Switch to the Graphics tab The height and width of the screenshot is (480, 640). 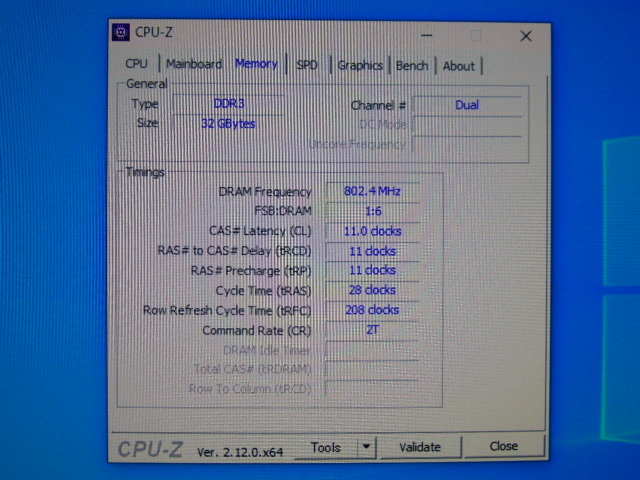click(360, 65)
